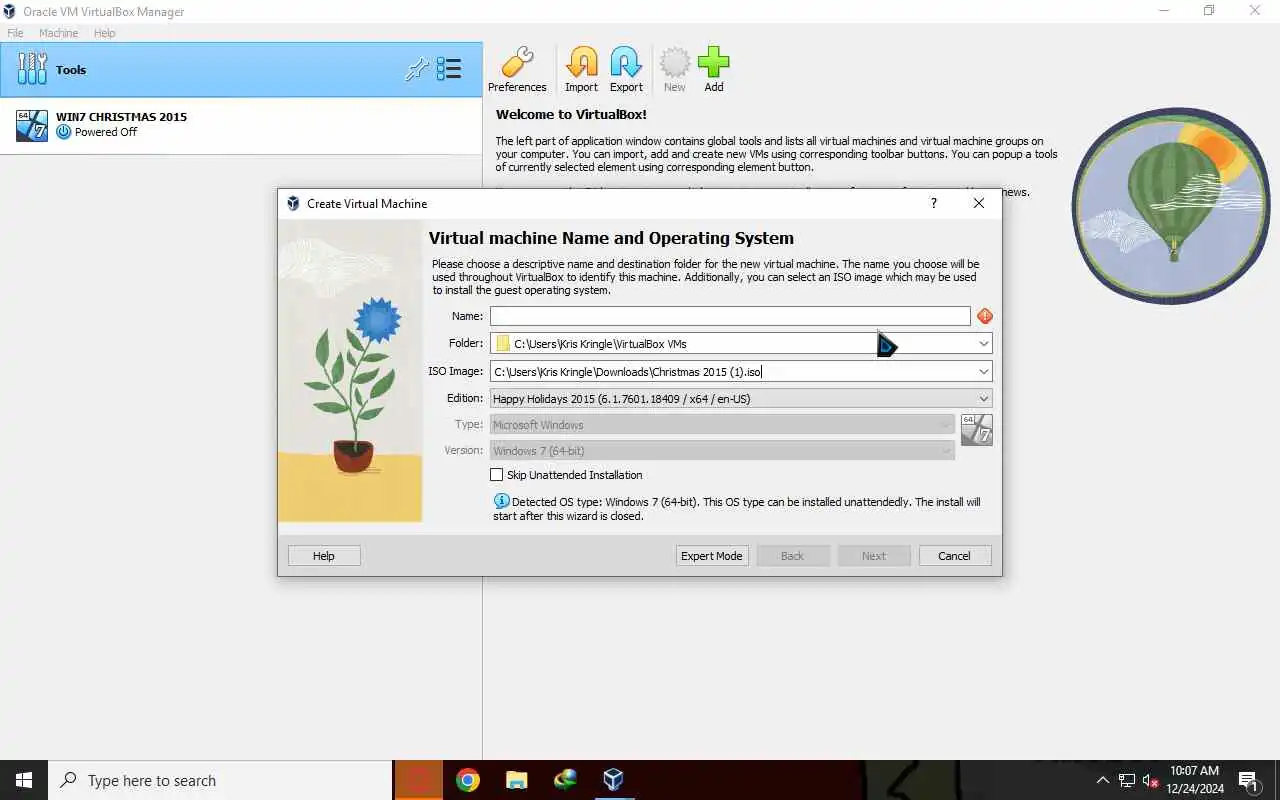Click the Name input field
Image resolution: width=1280 pixels, height=800 pixels.
click(x=730, y=316)
